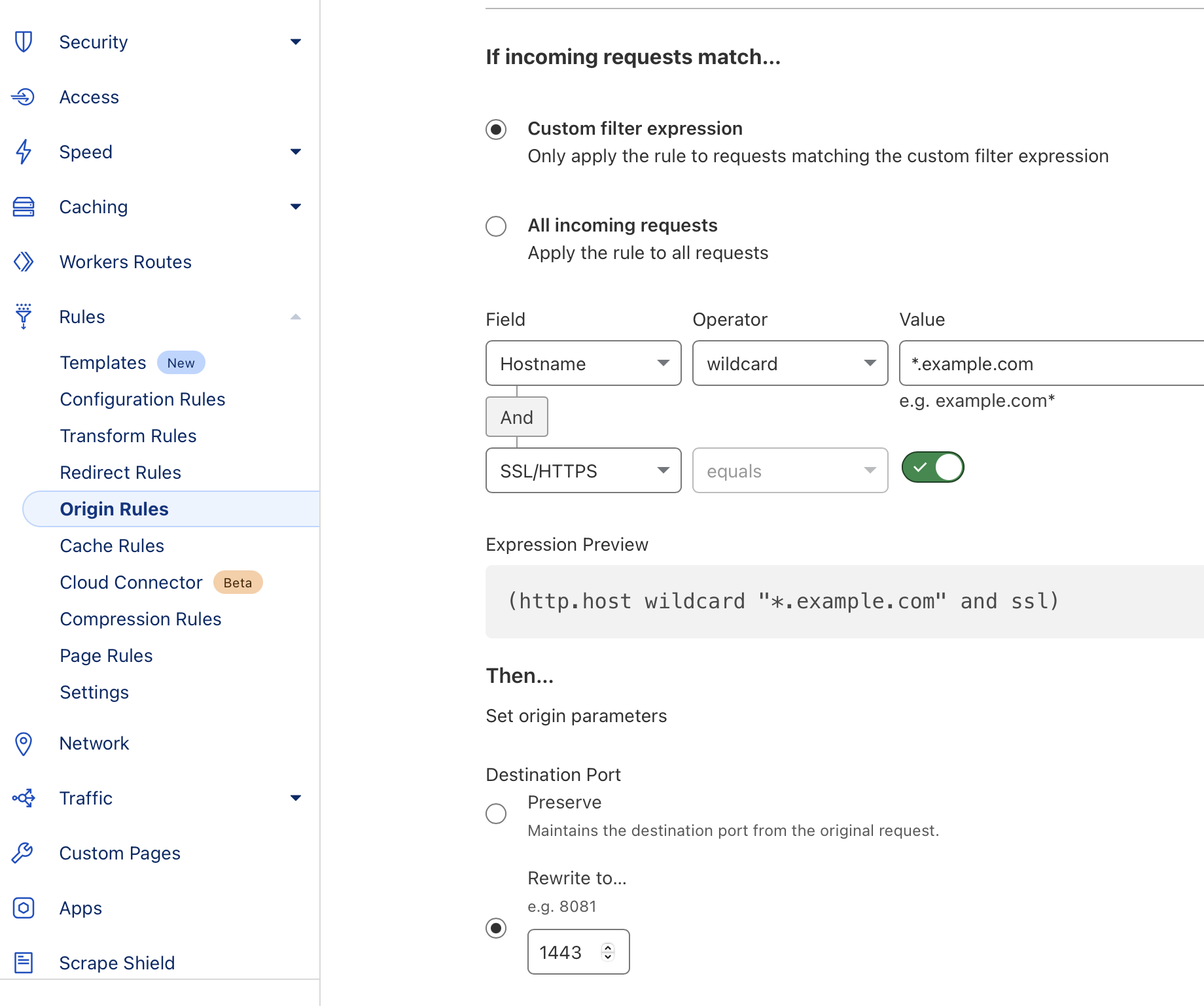Open the wildcard operator dropdown
The height and width of the screenshot is (1006, 1204).
789,363
